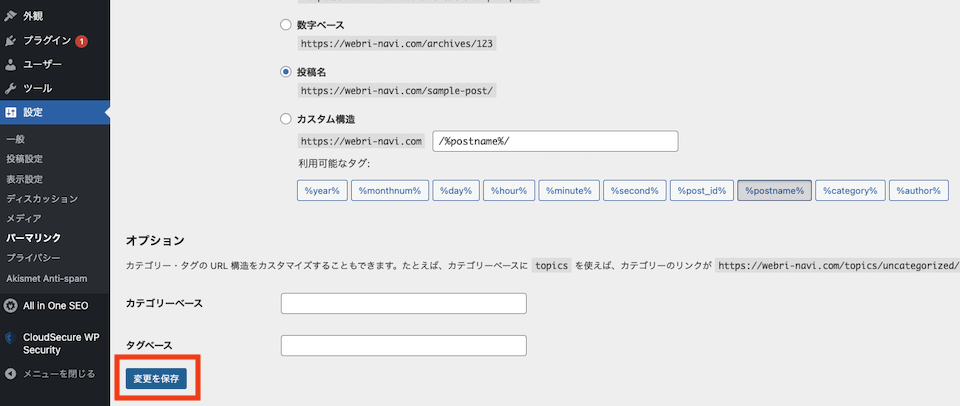
Task: Go to 表示設定 submenu
Action: click(x=24, y=179)
